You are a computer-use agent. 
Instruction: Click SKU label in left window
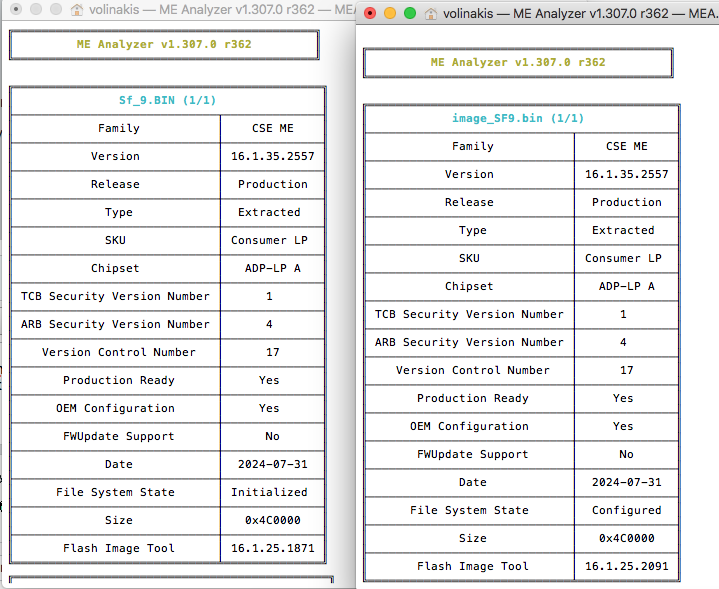(x=115, y=240)
